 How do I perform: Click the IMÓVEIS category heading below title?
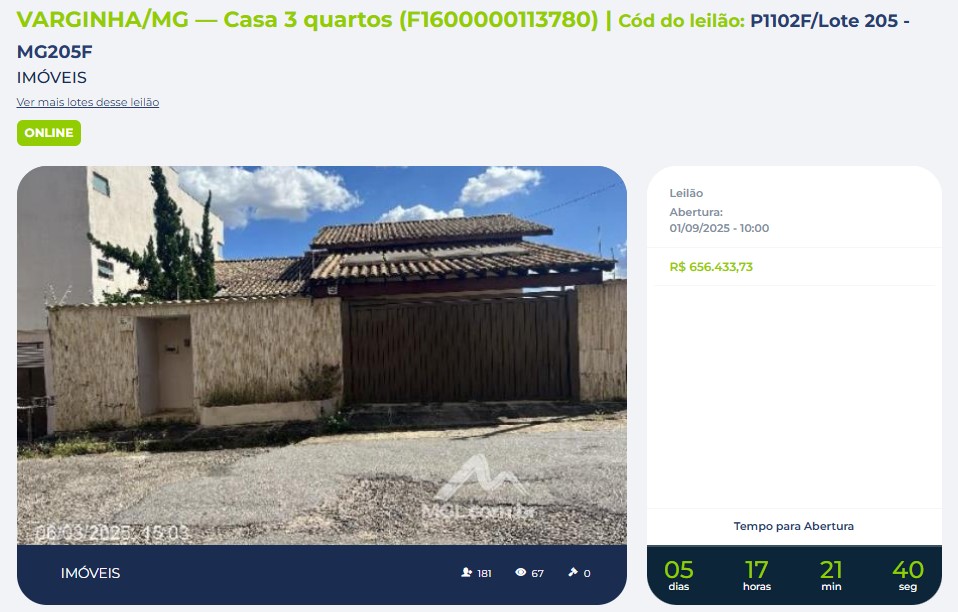point(52,78)
